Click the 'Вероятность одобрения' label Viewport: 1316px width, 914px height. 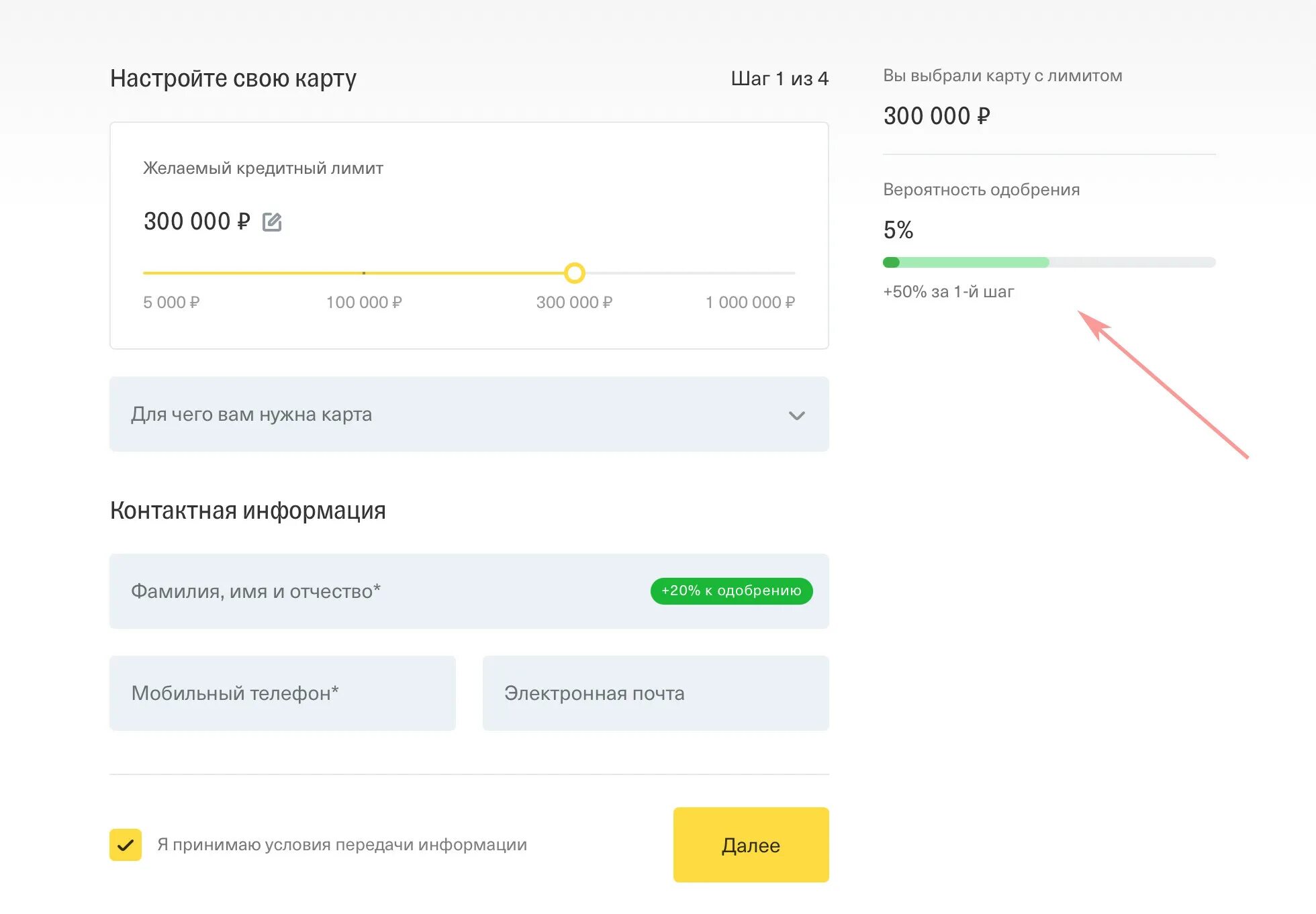pyautogui.click(x=982, y=190)
